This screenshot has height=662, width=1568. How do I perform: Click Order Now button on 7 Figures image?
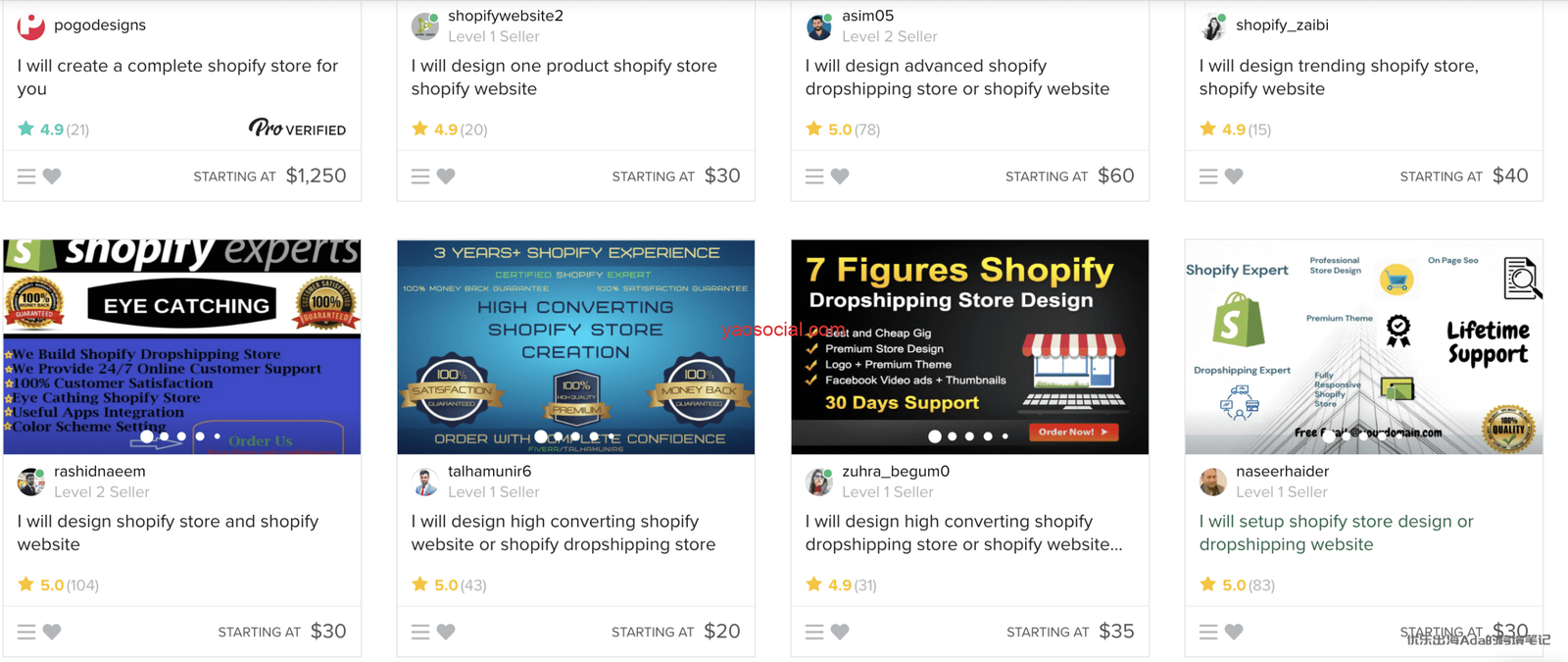click(x=1073, y=432)
